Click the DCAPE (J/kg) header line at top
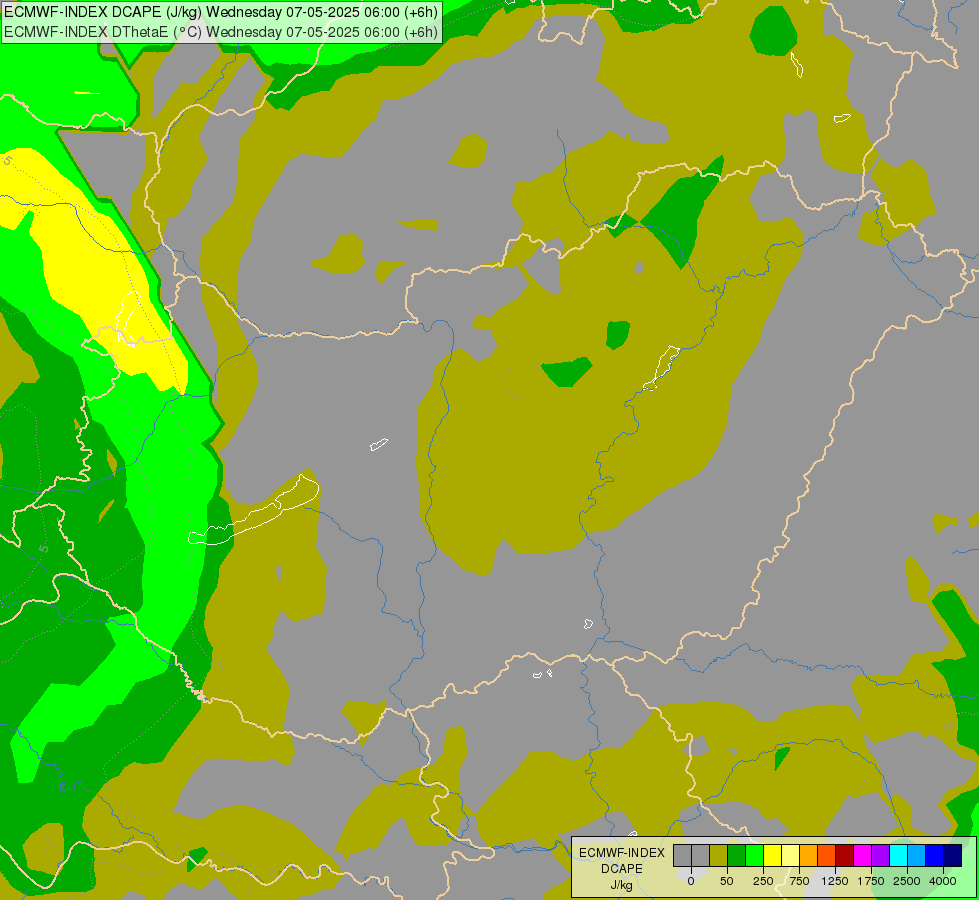Screen dimensions: 979x900 (221, 12)
